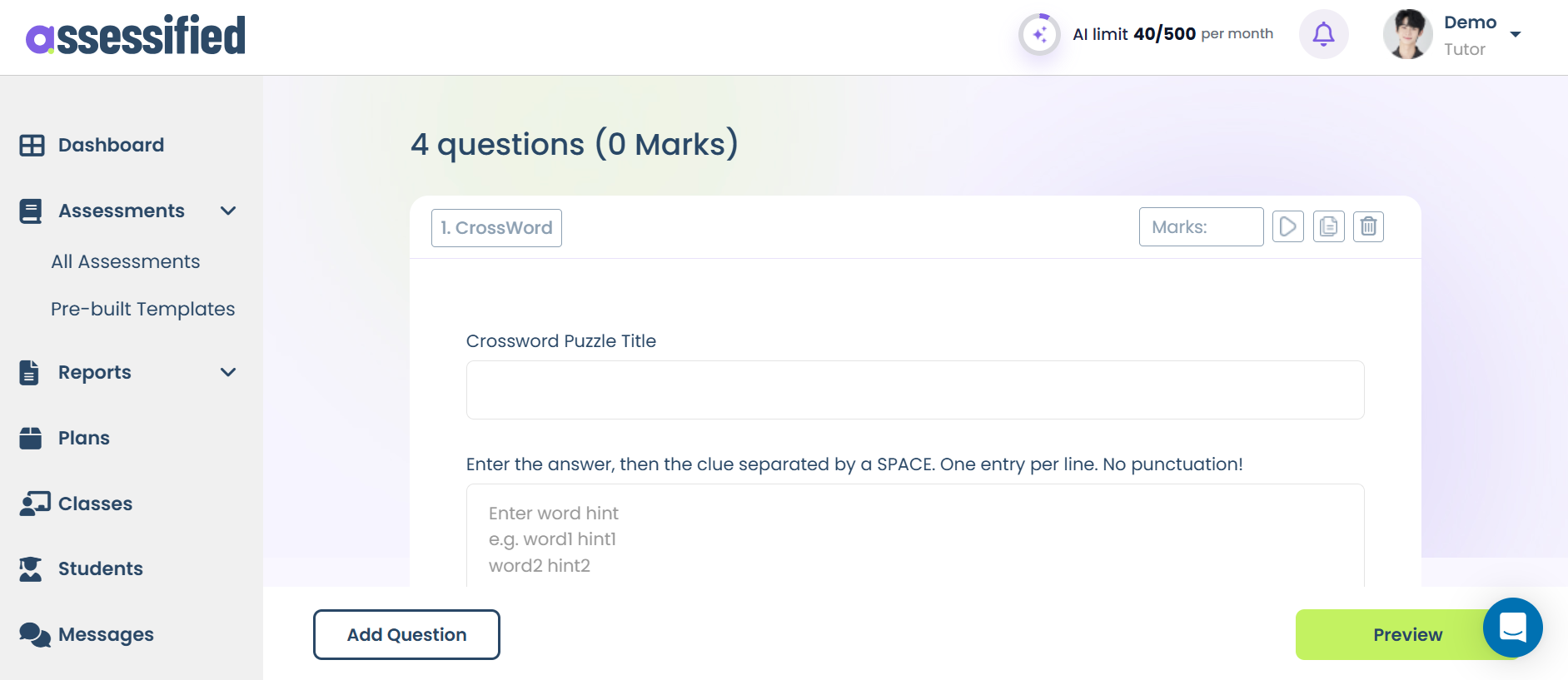Open the chat support bubble
The width and height of the screenshot is (1568, 680).
tap(1512, 627)
